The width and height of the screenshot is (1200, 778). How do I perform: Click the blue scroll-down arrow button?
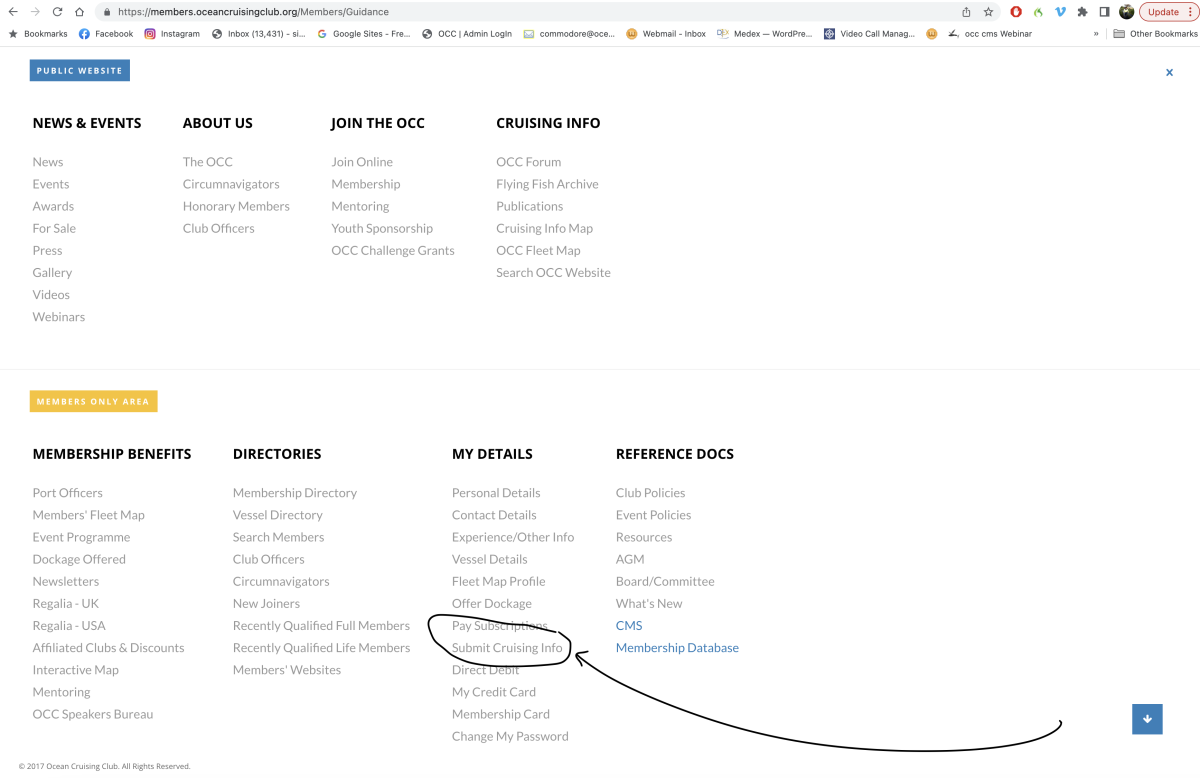[x=1147, y=718]
